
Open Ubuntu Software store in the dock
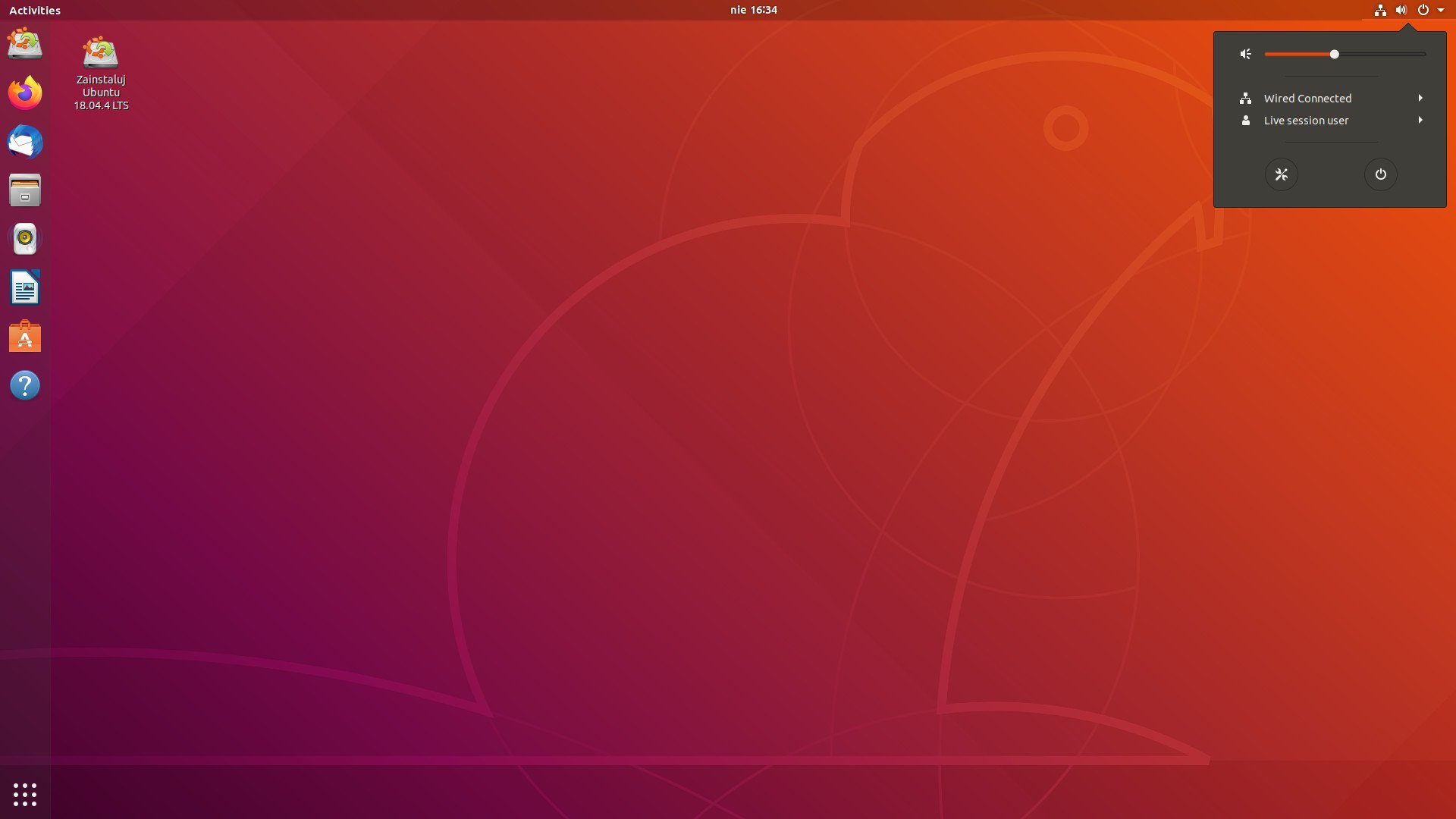pos(25,337)
